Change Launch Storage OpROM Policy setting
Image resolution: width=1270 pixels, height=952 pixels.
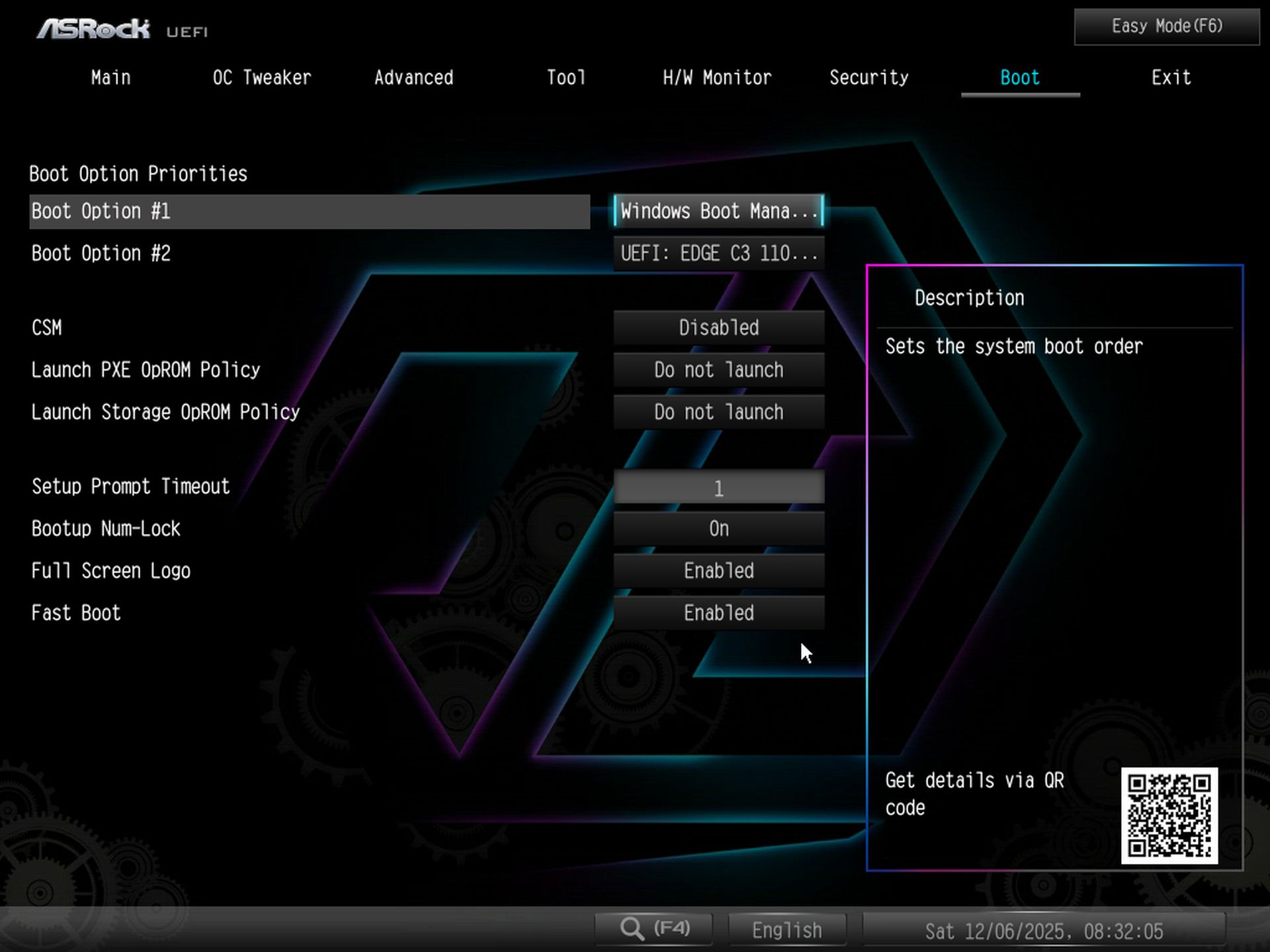pos(718,412)
